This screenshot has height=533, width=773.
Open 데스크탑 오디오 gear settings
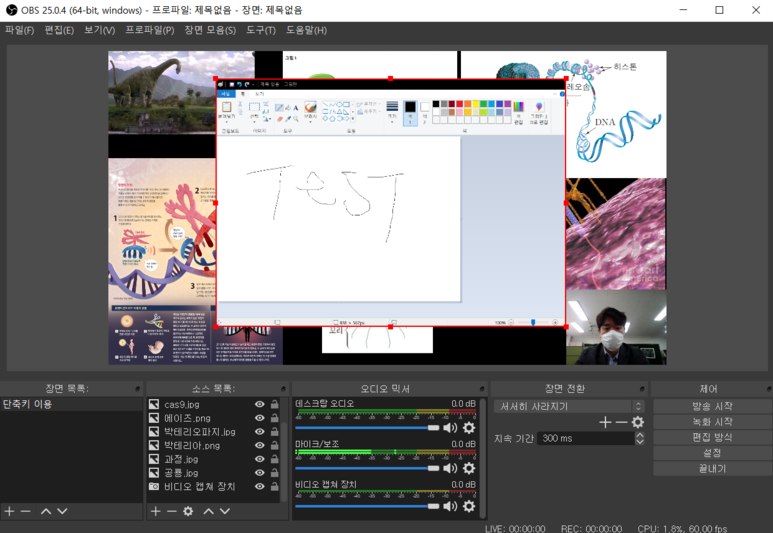pos(469,427)
